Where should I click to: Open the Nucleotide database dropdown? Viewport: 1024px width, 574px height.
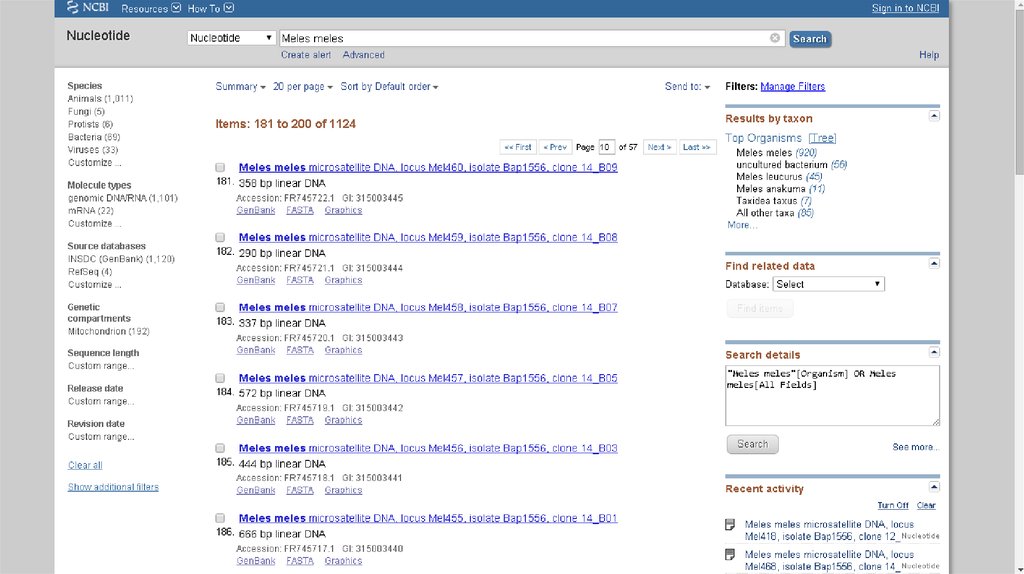tap(231, 38)
